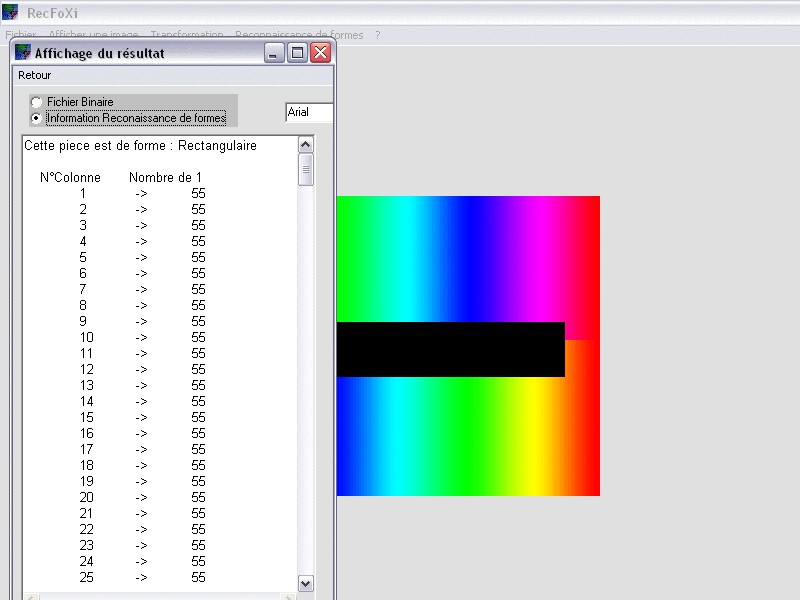Click the scroll down arrow of results list
The height and width of the screenshot is (600, 800).
tap(306, 584)
